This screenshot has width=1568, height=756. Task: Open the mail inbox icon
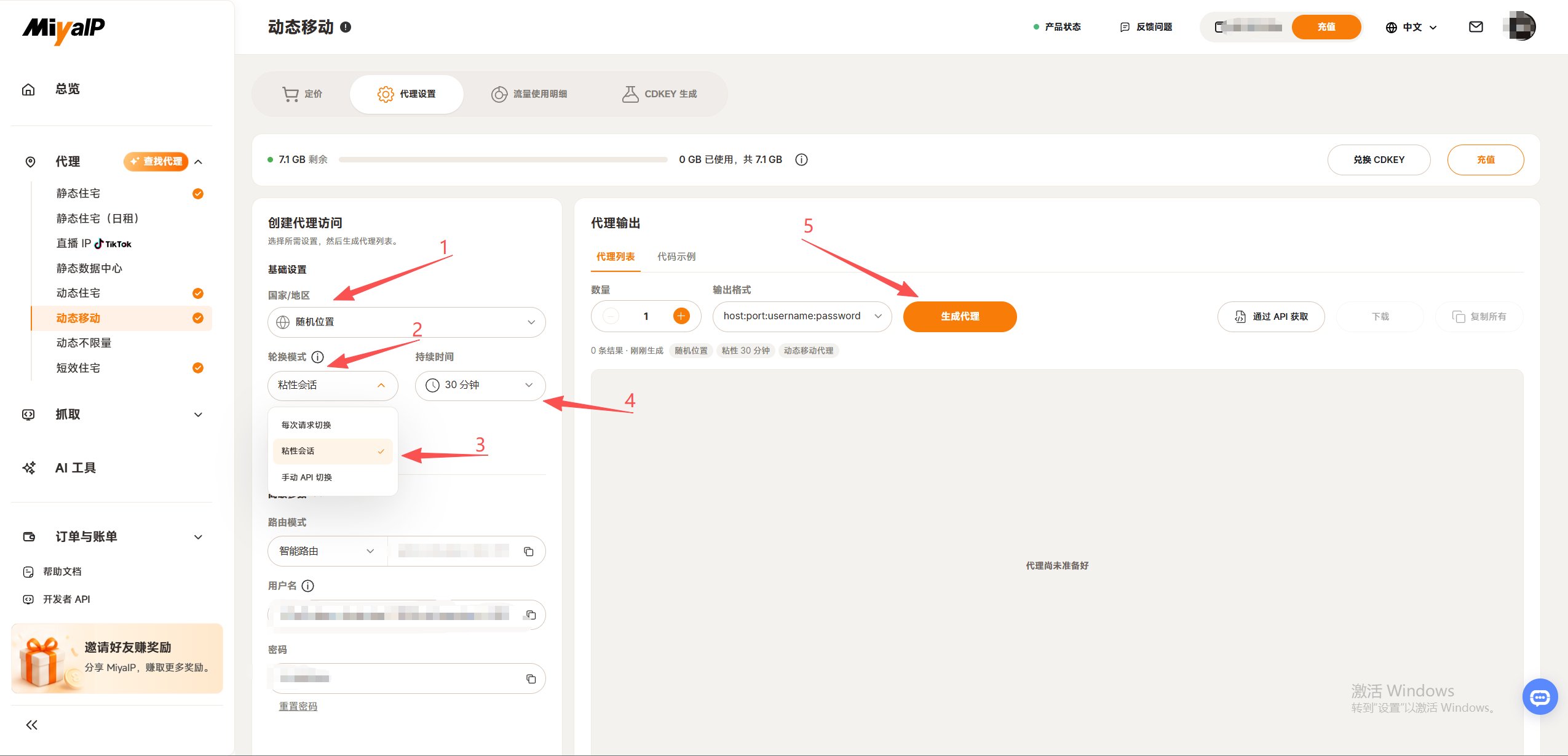pos(1475,27)
